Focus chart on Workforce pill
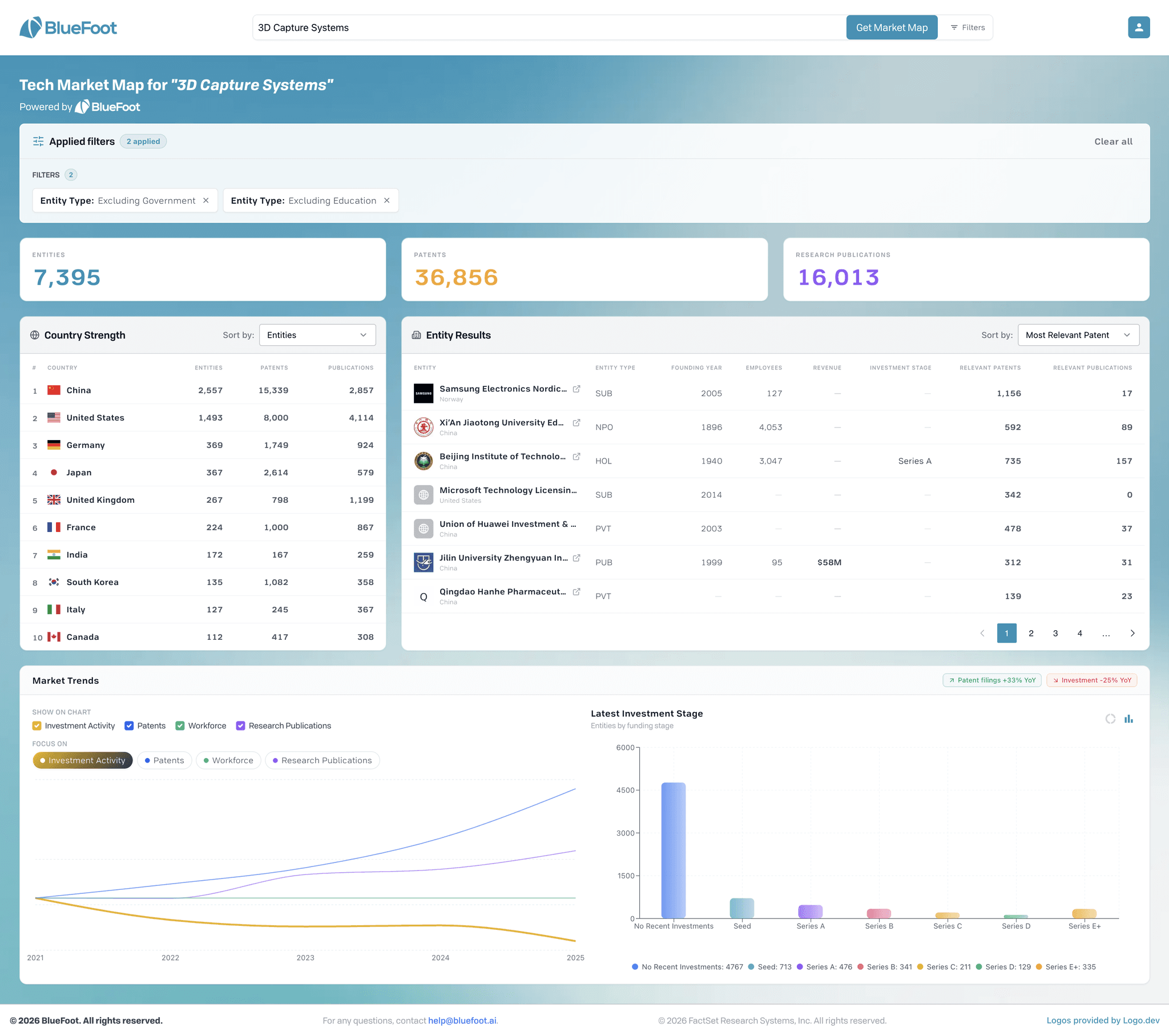Image resolution: width=1169 pixels, height=1036 pixels. tap(228, 760)
